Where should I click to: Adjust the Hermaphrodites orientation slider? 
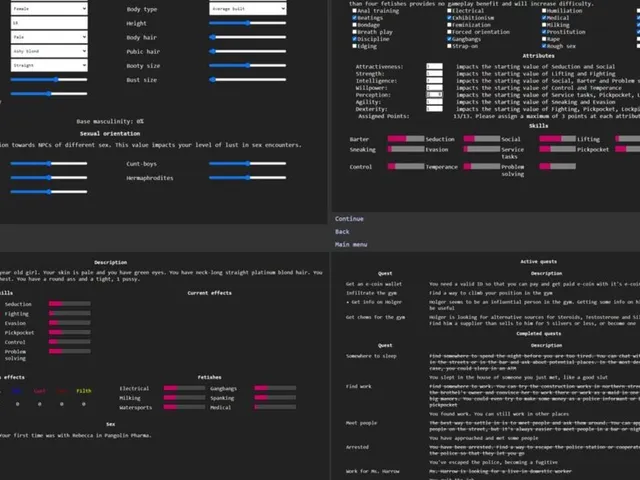247,178
